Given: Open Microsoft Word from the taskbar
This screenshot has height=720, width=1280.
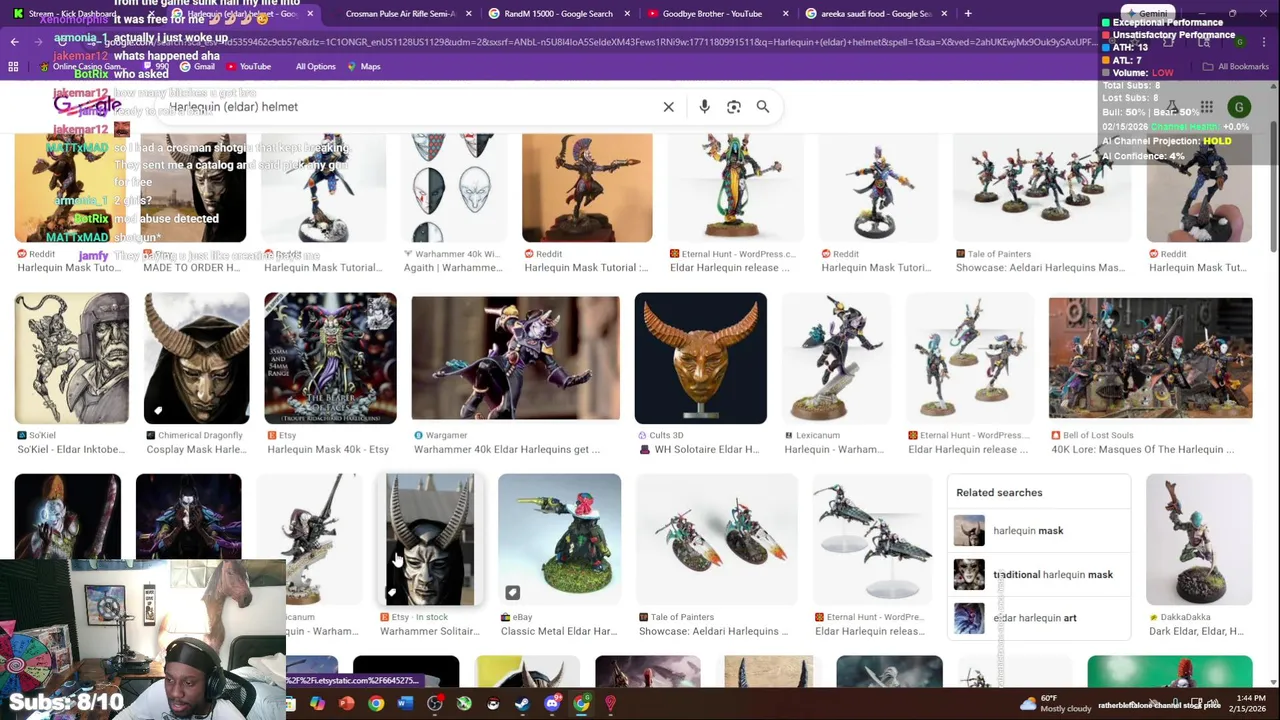Looking at the screenshot, I should coord(405,704).
